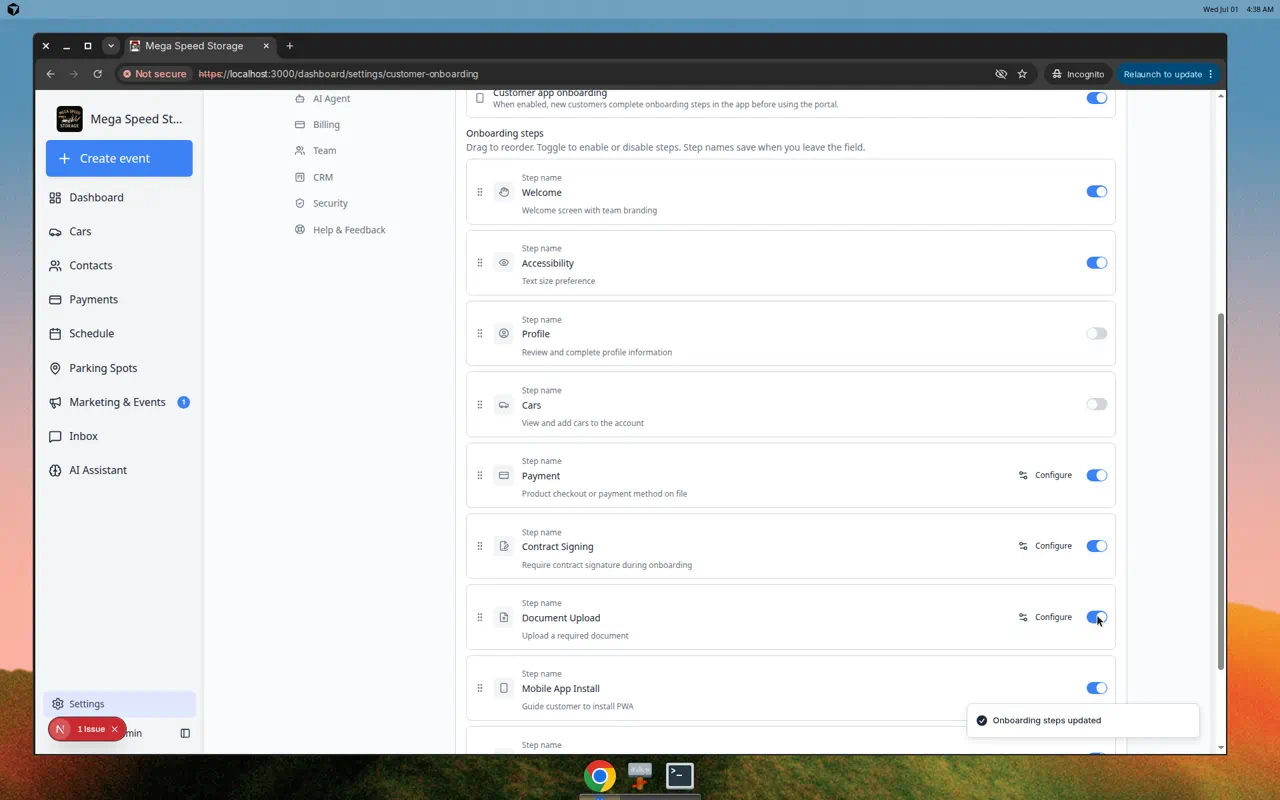Toggle Customer app onboarding switch

1097,98
